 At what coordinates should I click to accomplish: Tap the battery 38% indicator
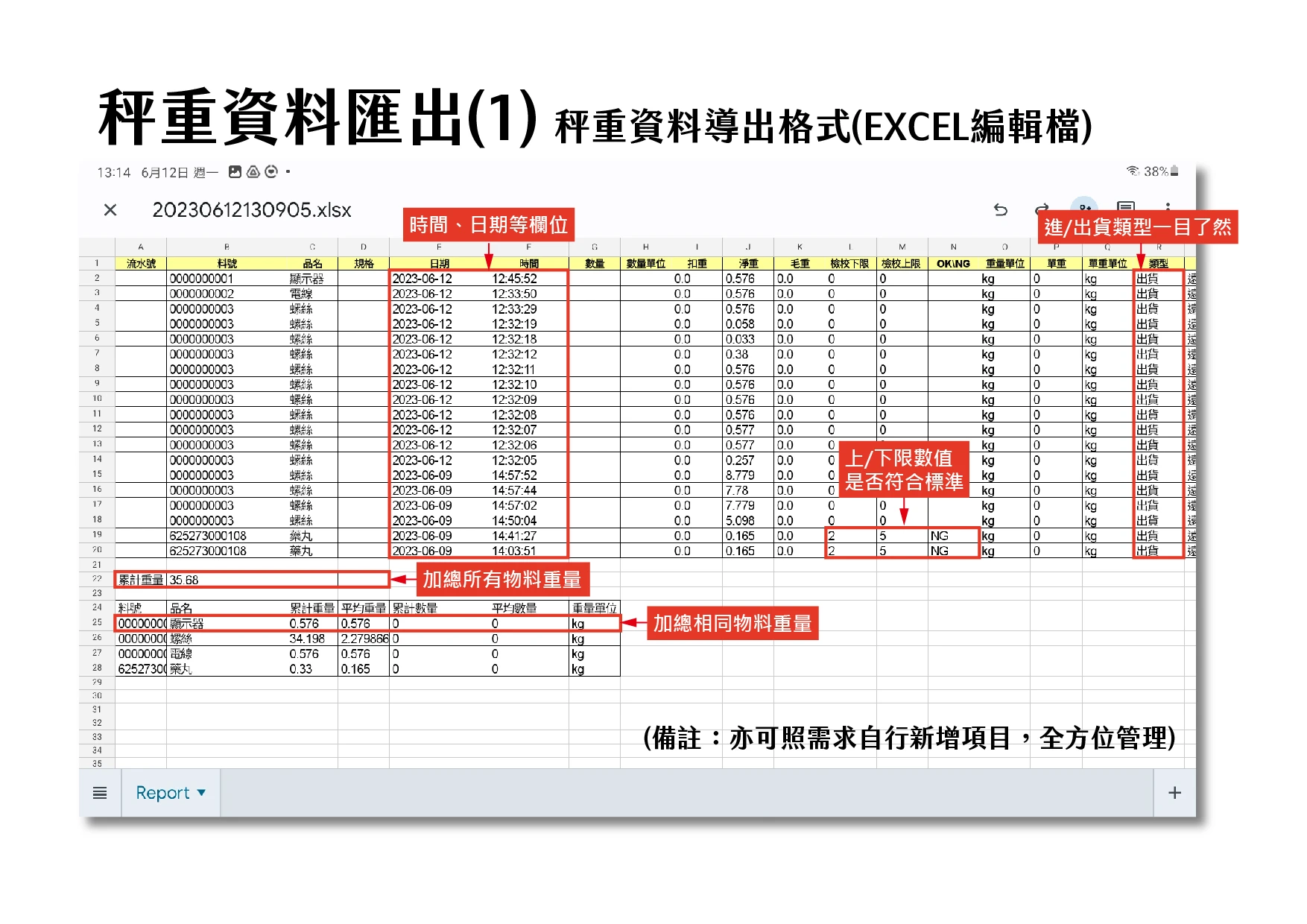click(1162, 171)
